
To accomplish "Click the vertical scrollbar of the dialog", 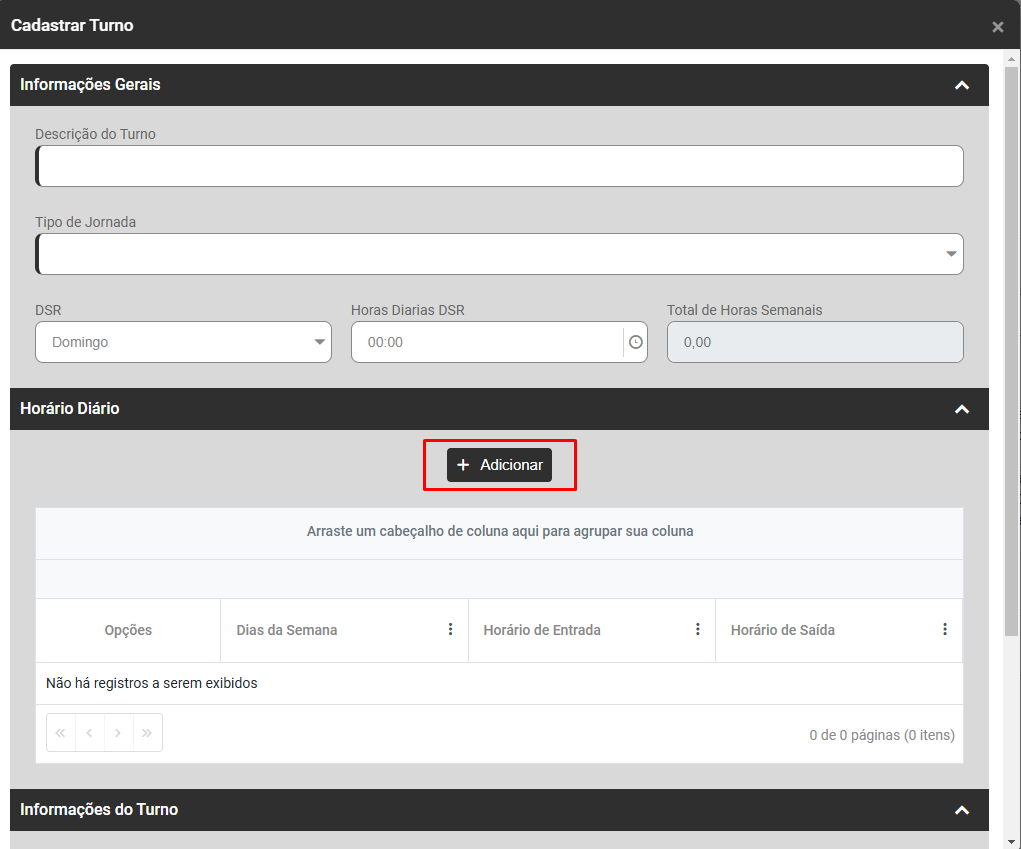I will pyautogui.click(x=1011, y=350).
